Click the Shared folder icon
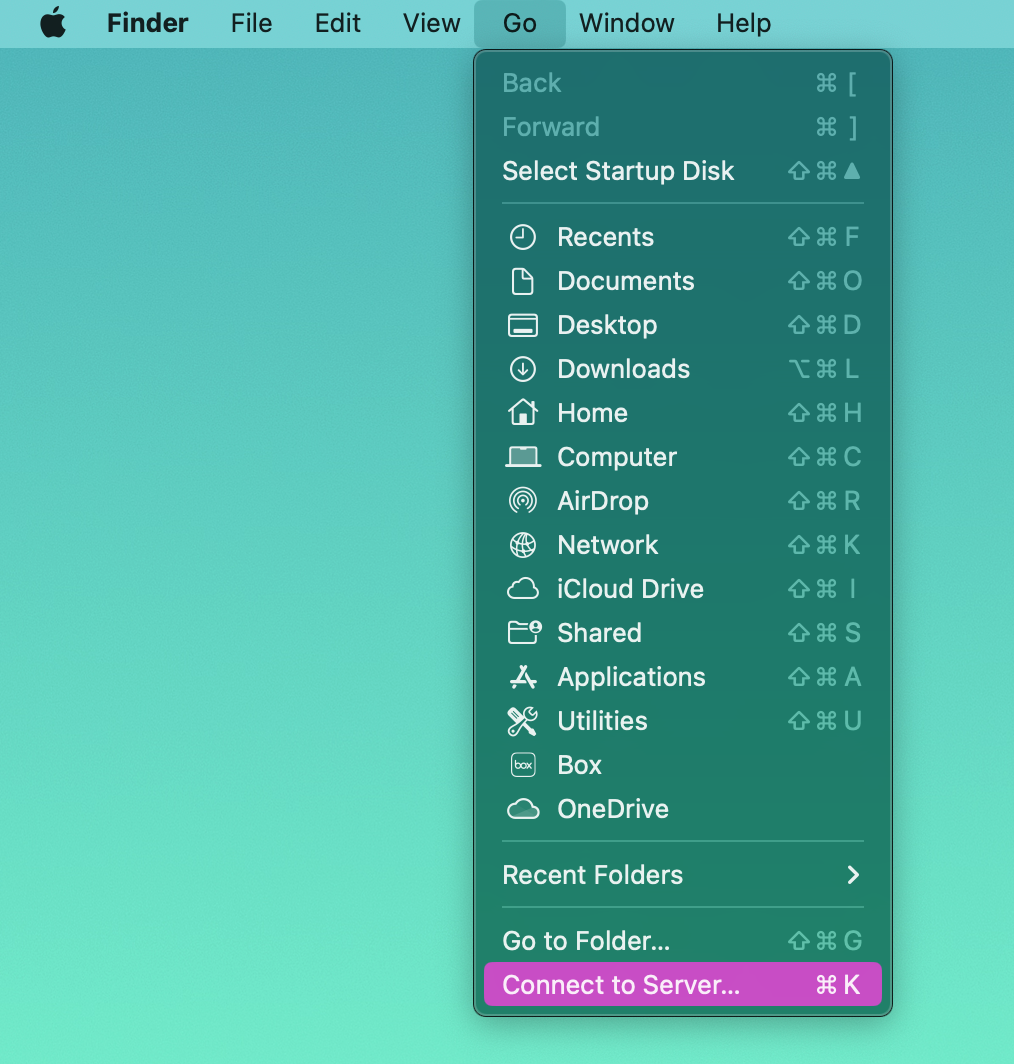1014x1064 pixels. (524, 632)
